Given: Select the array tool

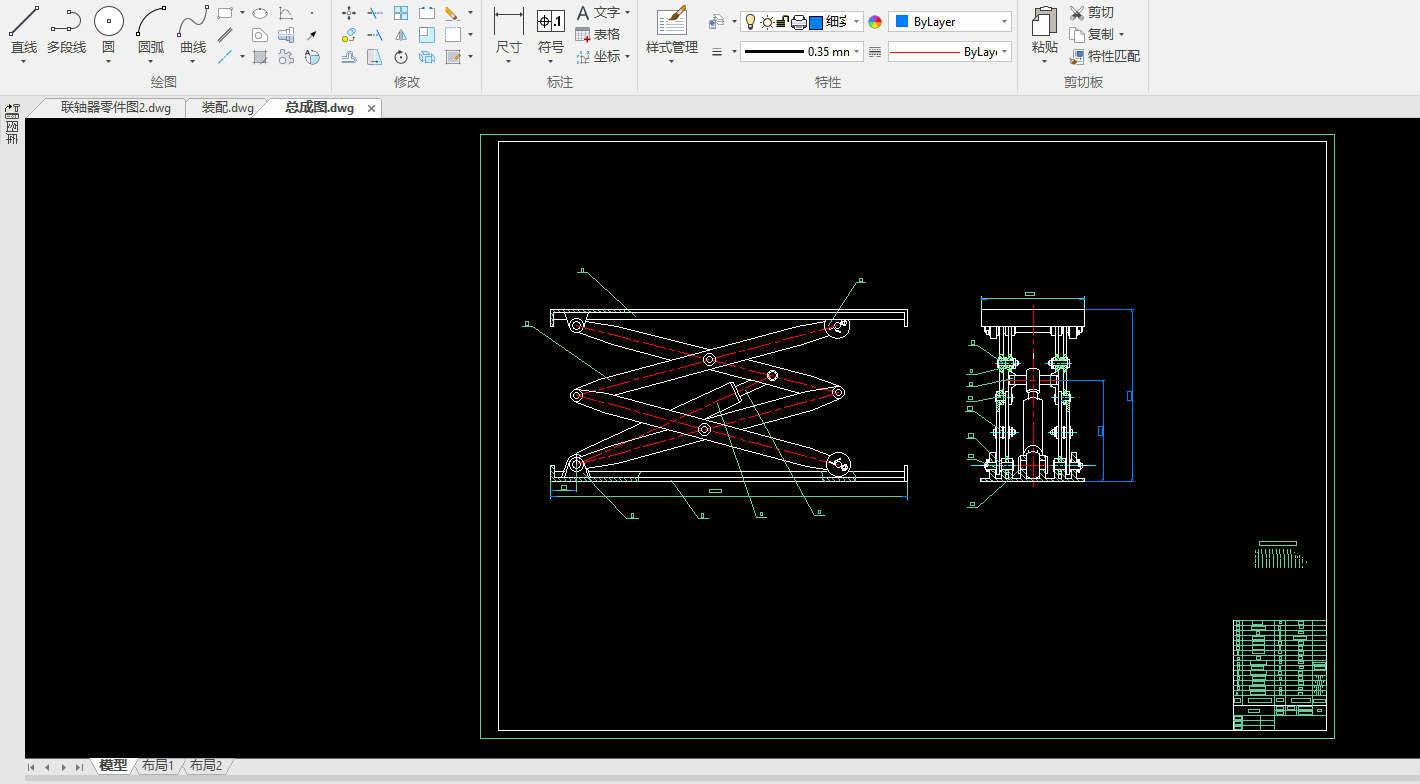Looking at the screenshot, I should point(401,13).
